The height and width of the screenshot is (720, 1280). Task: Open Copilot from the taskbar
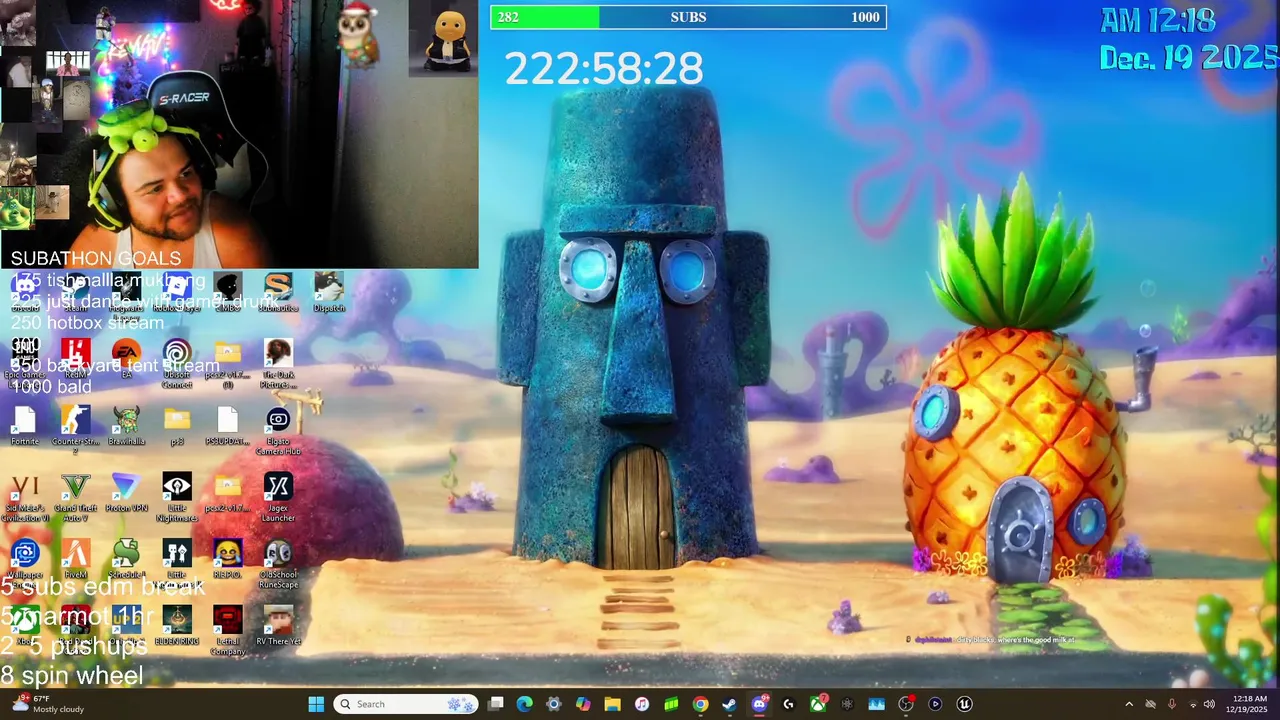583,704
